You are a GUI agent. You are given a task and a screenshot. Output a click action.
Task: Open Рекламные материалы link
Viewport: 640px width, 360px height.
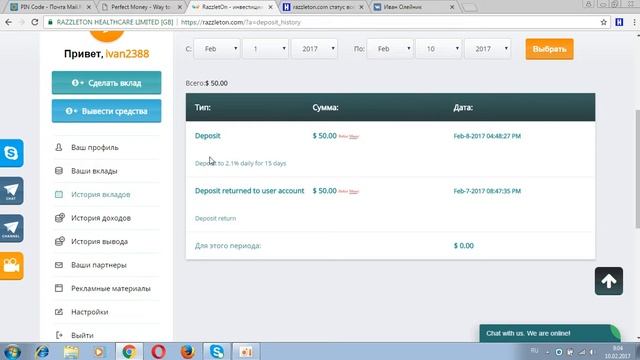click(111, 288)
